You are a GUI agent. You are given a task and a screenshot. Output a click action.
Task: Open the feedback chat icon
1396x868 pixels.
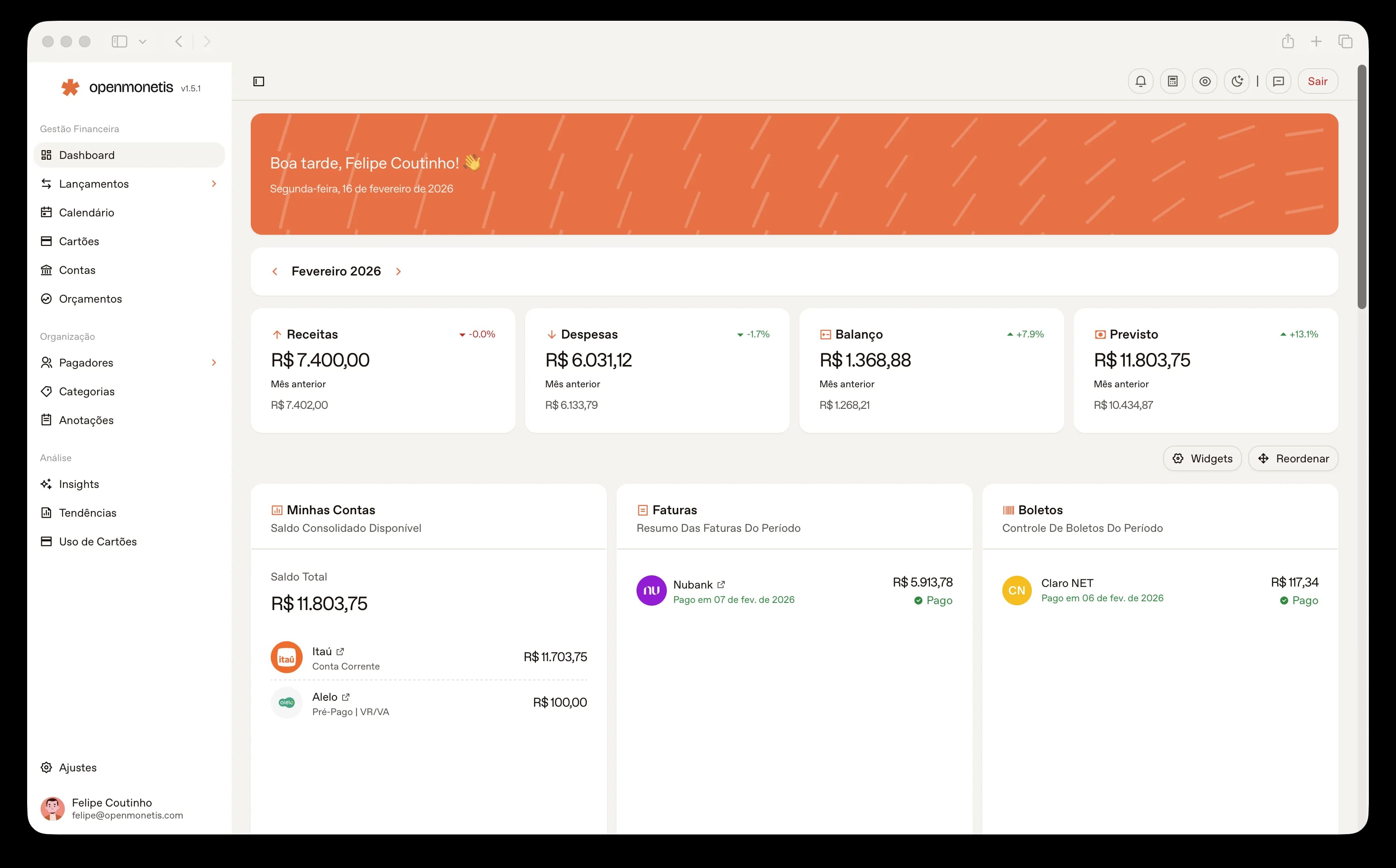tap(1278, 81)
